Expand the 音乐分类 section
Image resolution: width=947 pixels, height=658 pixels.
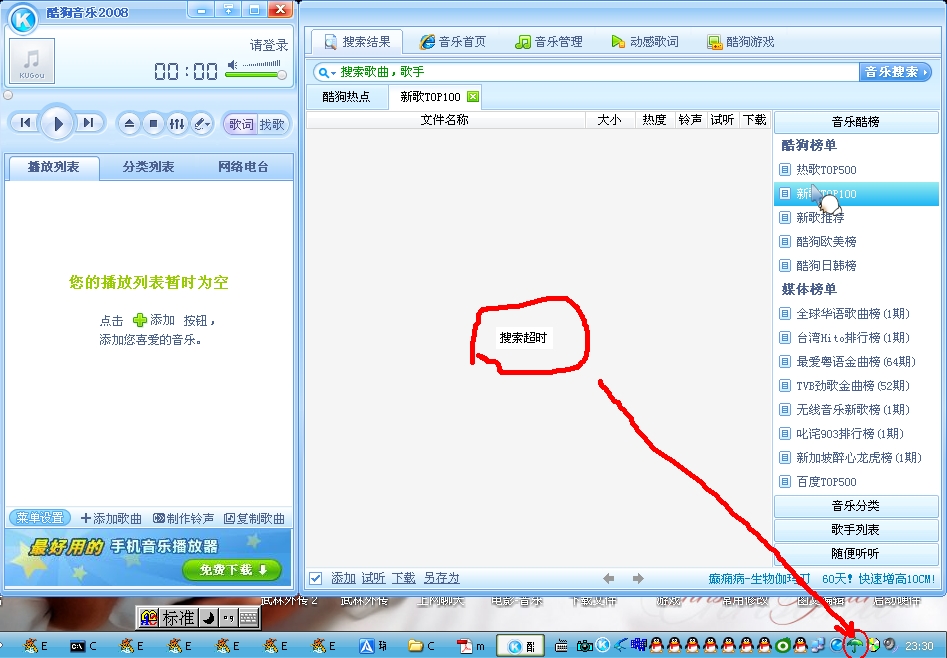[855, 506]
